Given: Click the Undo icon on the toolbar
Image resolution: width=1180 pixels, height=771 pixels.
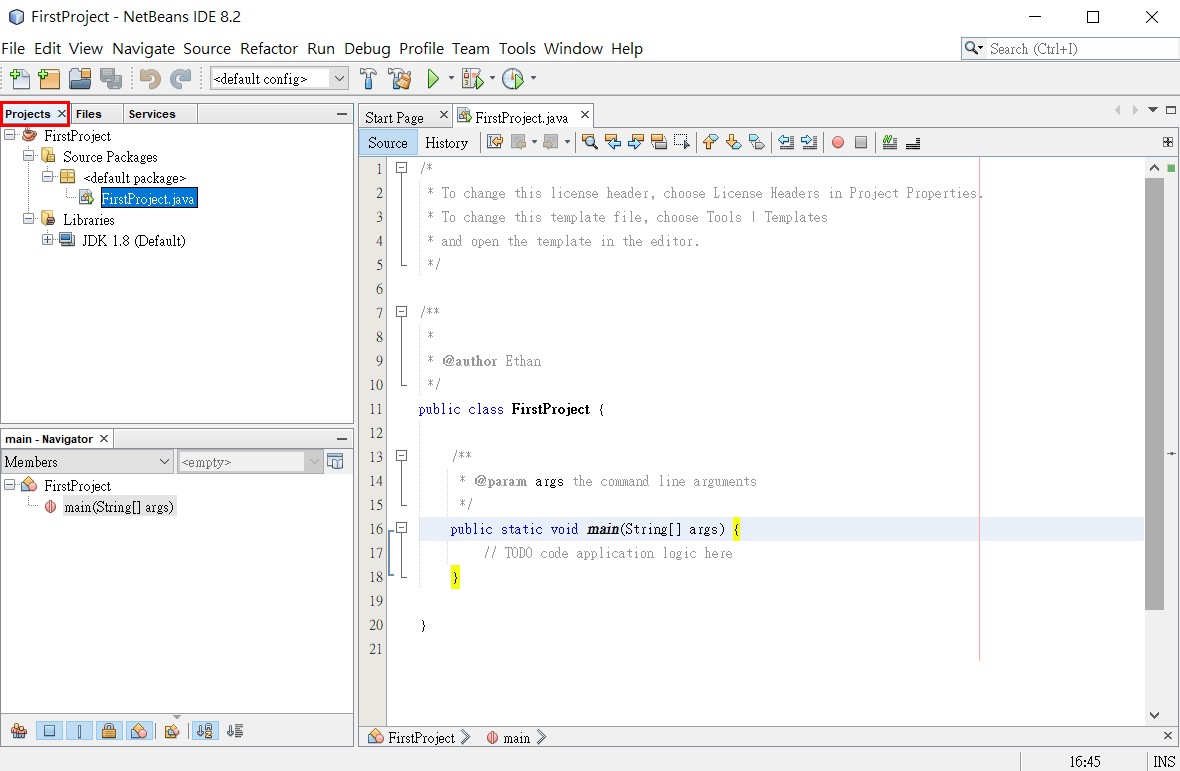Looking at the screenshot, I should (x=151, y=78).
